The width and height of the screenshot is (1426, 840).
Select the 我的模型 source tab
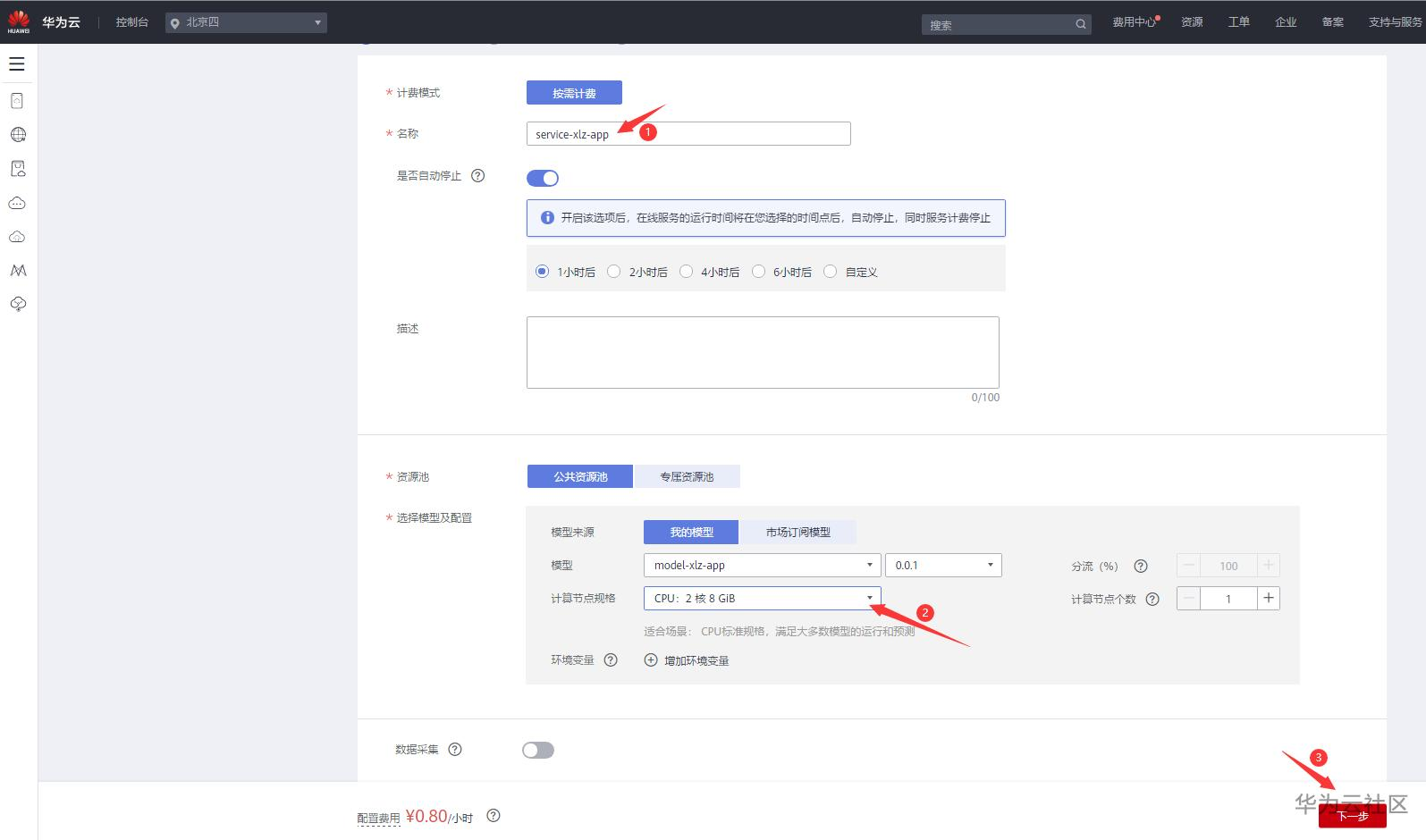(691, 532)
